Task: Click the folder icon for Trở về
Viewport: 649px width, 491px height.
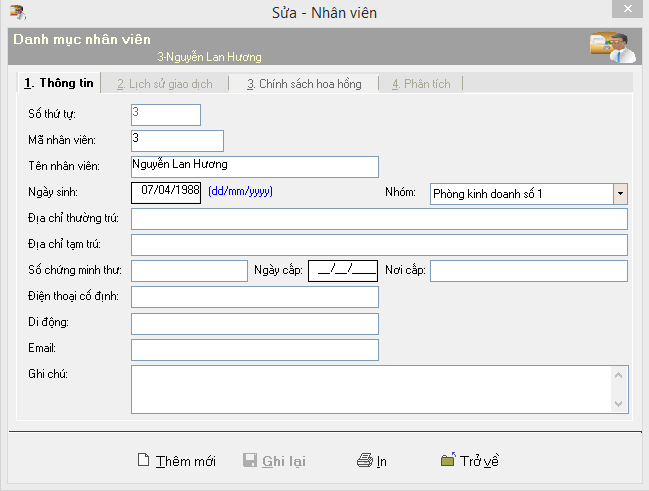Action: pos(448,461)
